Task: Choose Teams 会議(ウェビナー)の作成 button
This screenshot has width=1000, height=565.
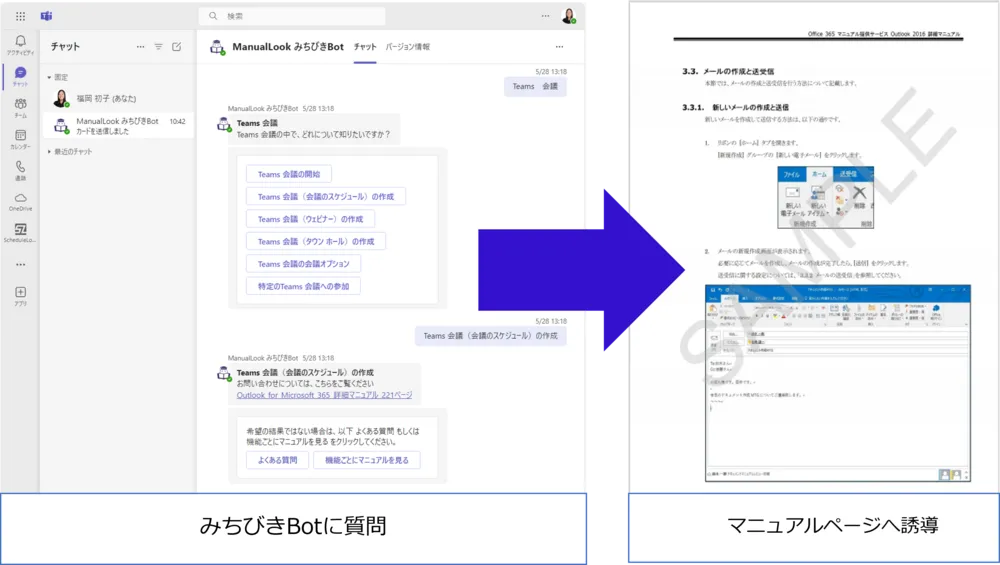Action: point(311,219)
